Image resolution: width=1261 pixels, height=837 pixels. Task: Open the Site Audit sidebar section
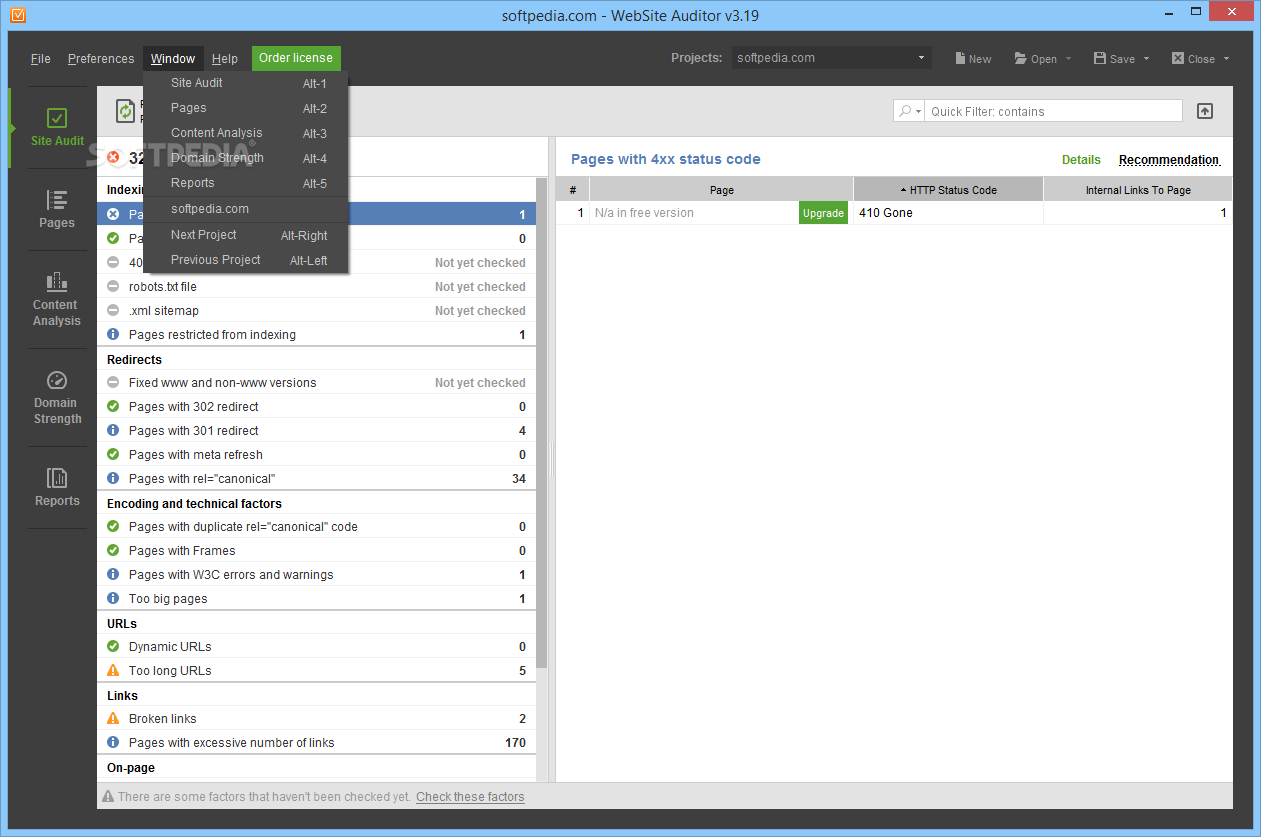click(x=57, y=128)
